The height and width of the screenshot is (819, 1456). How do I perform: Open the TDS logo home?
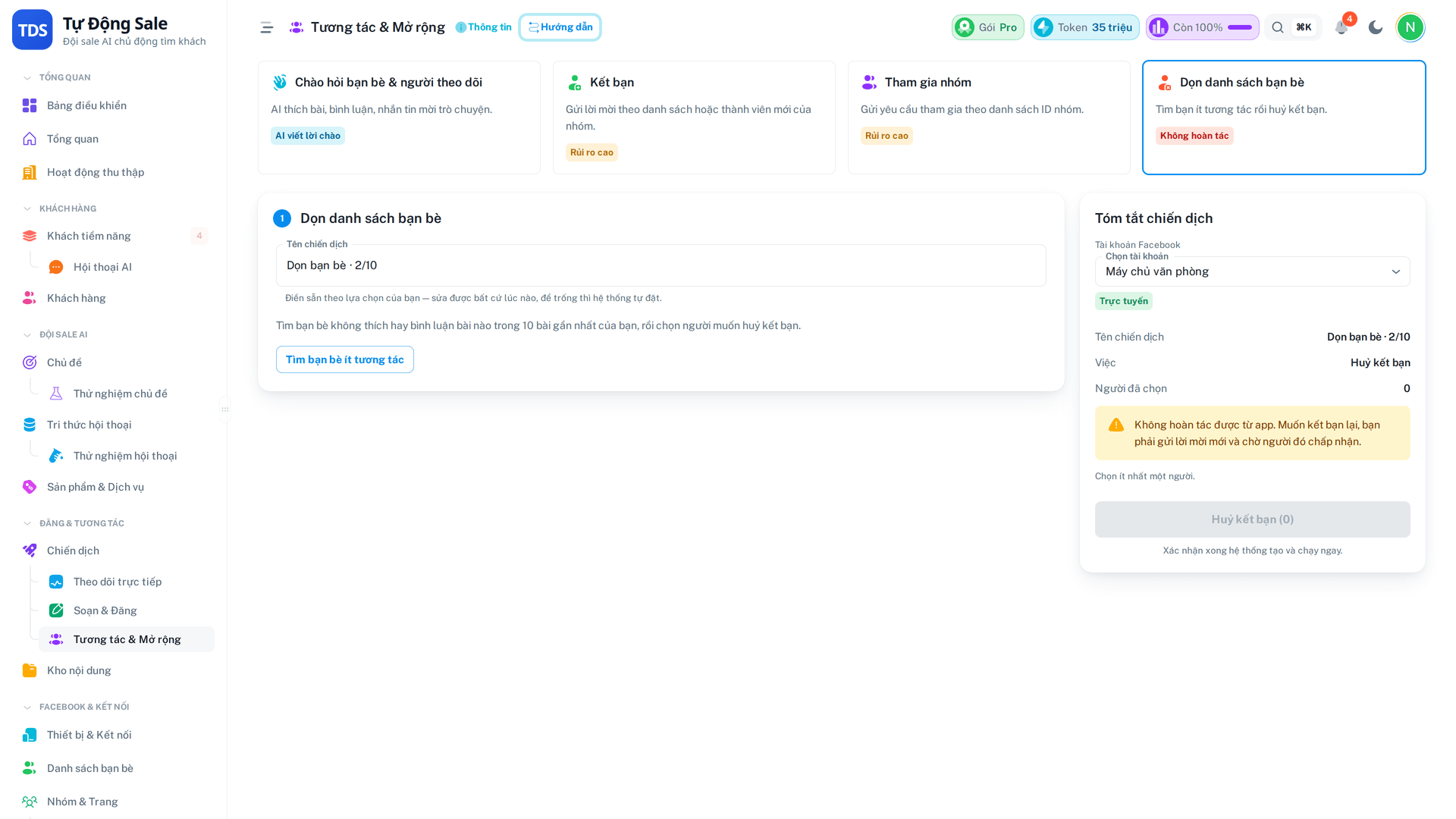(32, 30)
